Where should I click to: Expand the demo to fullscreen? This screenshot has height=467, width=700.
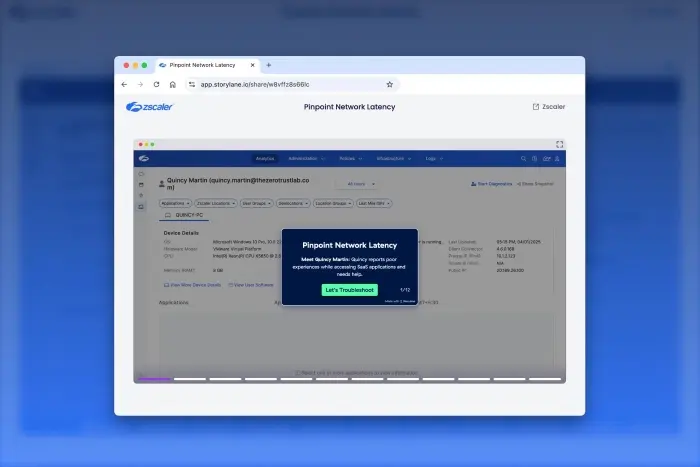coord(559,144)
